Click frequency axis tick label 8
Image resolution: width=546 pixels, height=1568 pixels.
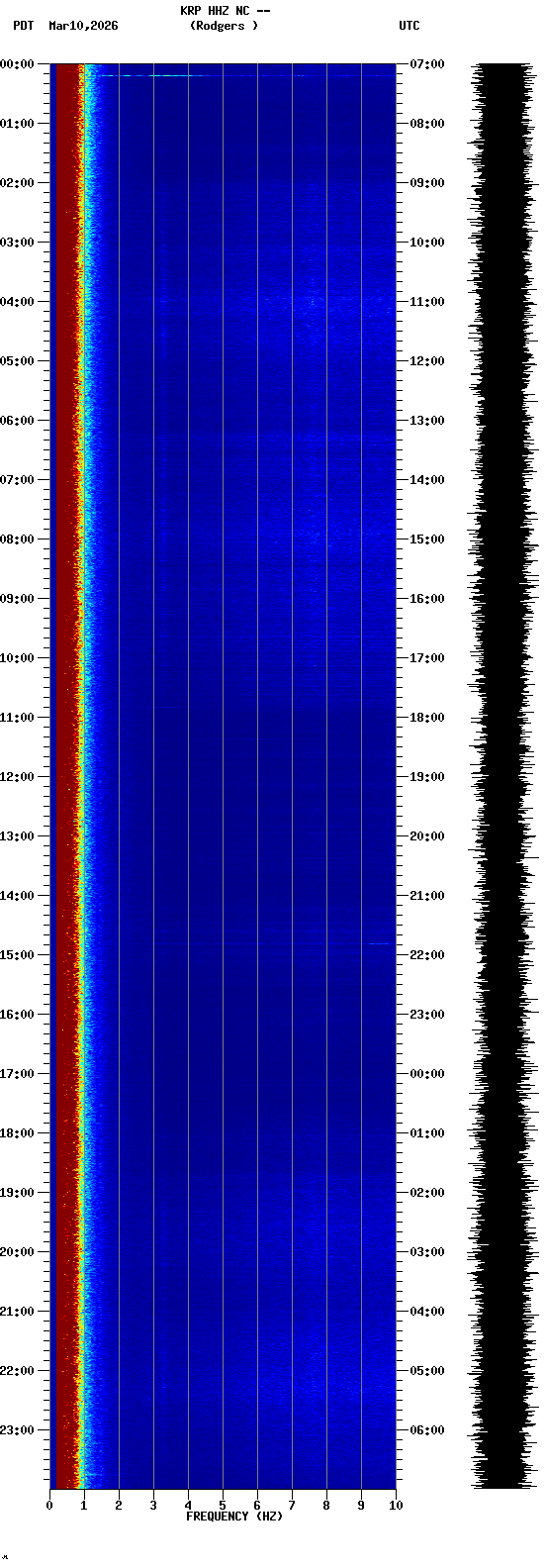point(326,1506)
